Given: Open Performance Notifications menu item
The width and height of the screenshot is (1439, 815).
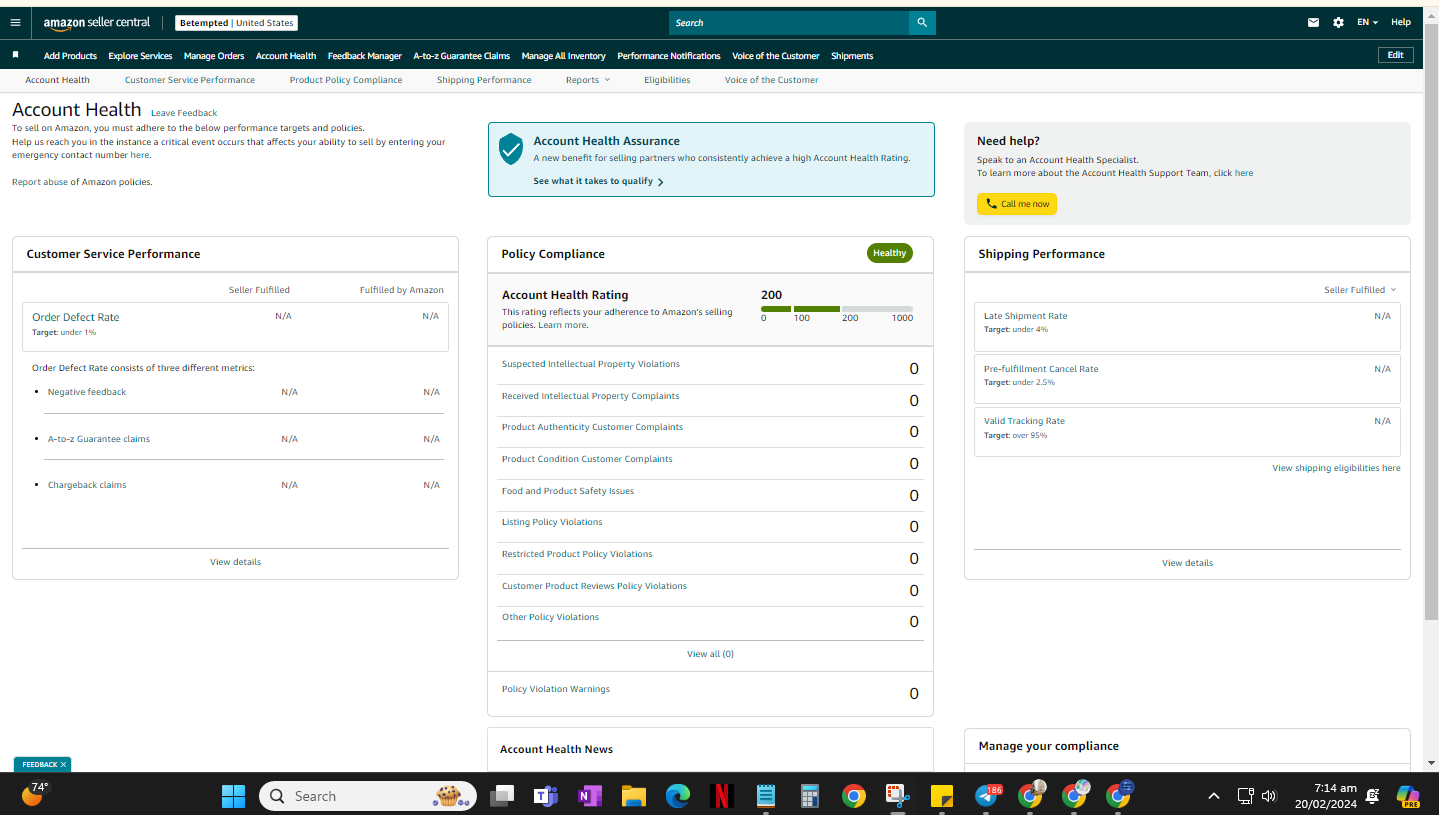Looking at the screenshot, I should 668,56.
